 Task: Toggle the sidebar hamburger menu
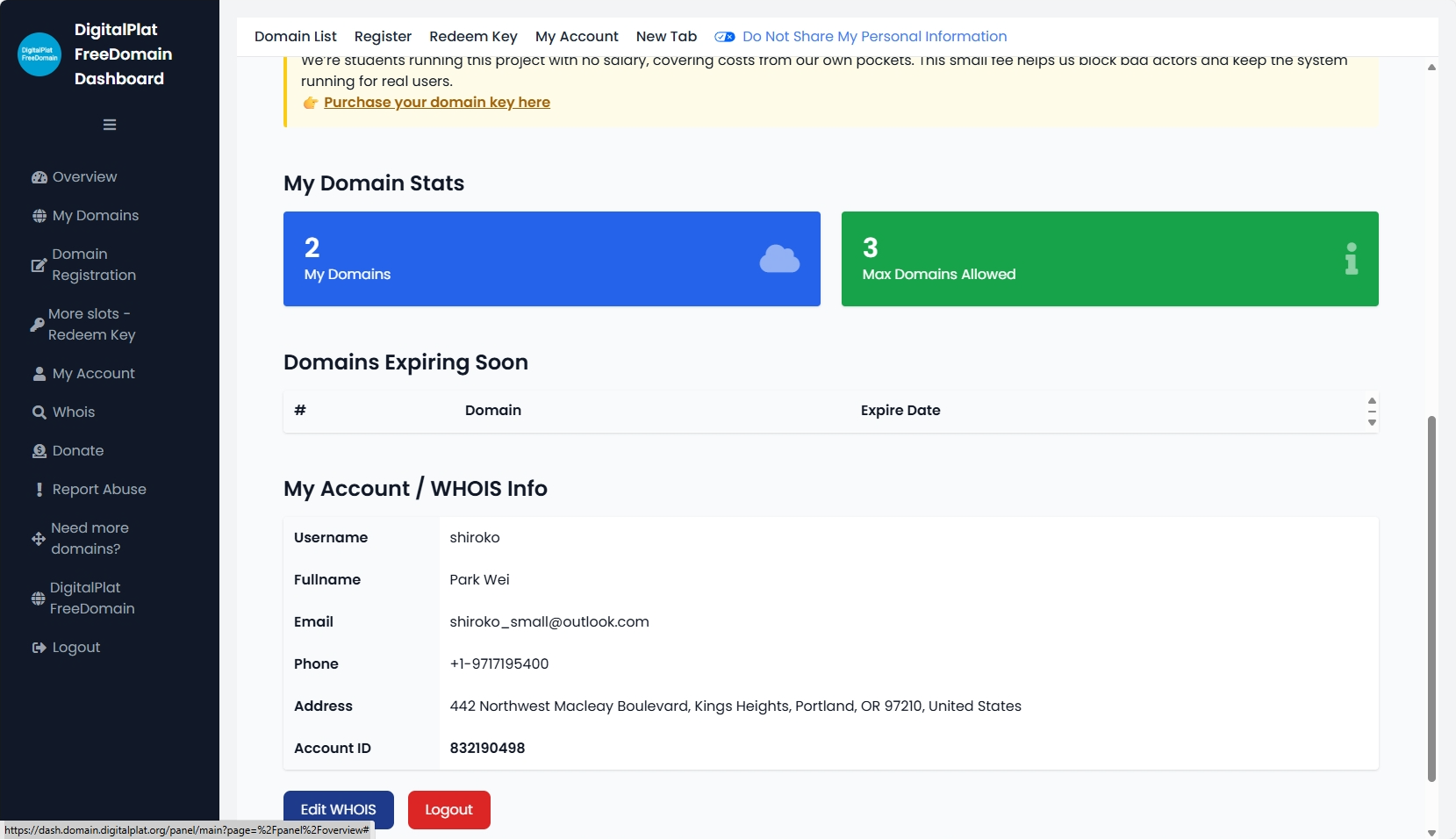pyautogui.click(x=110, y=125)
